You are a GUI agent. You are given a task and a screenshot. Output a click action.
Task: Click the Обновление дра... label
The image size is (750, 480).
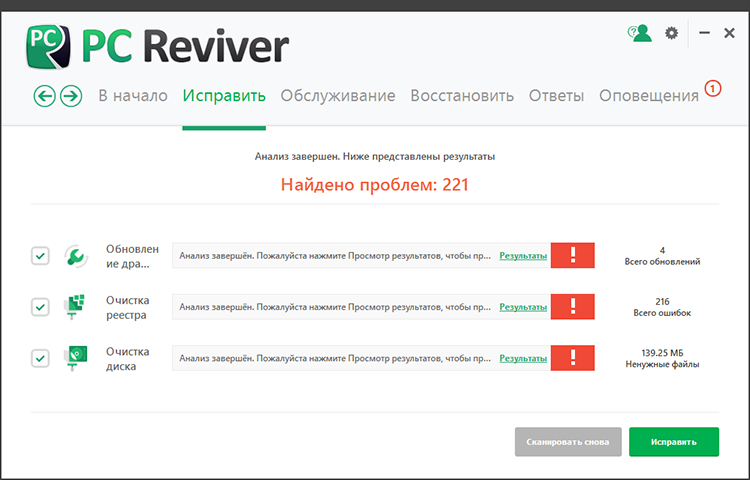click(x=132, y=256)
